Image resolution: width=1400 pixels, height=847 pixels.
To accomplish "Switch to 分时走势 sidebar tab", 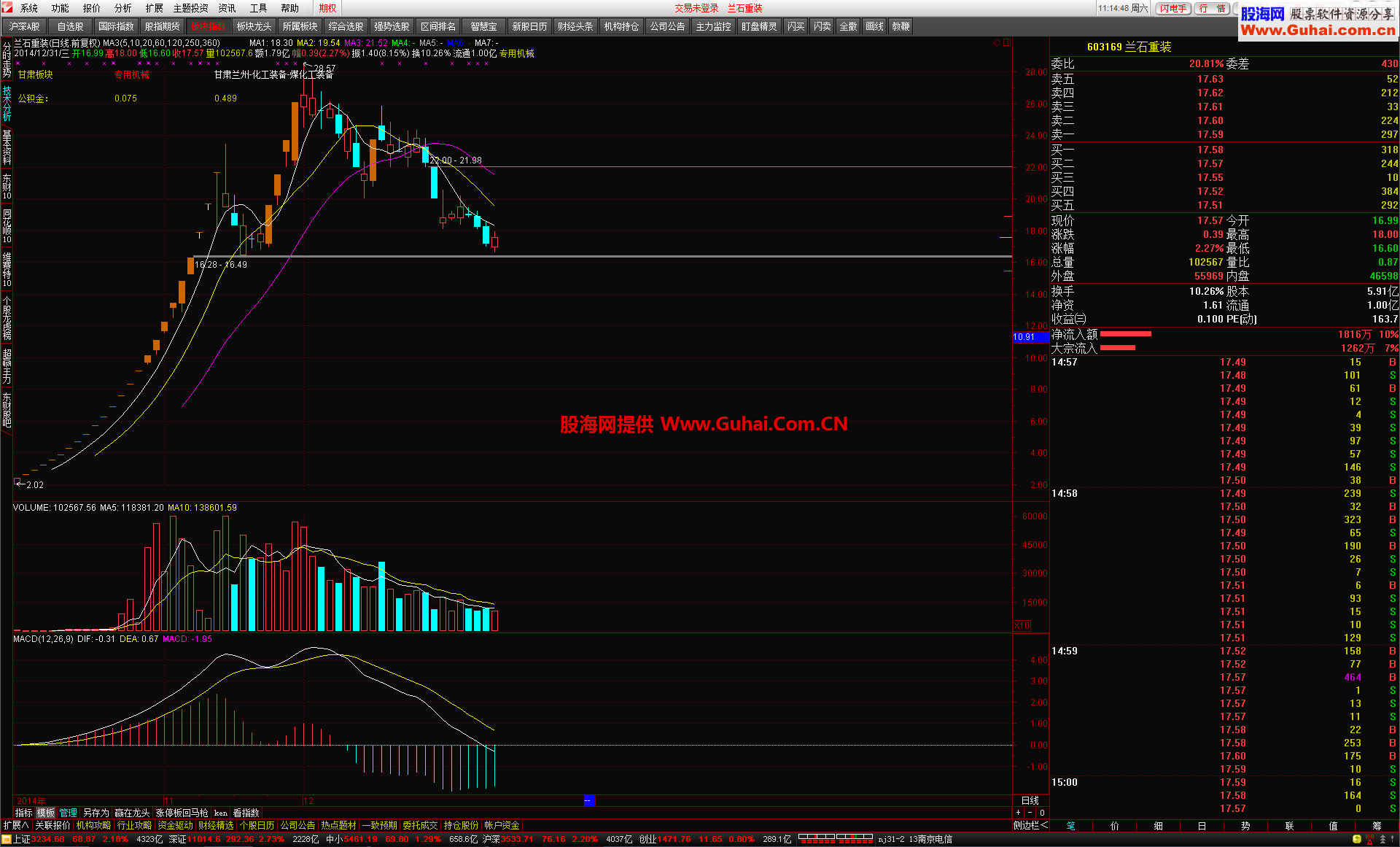I will (x=7, y=59).
